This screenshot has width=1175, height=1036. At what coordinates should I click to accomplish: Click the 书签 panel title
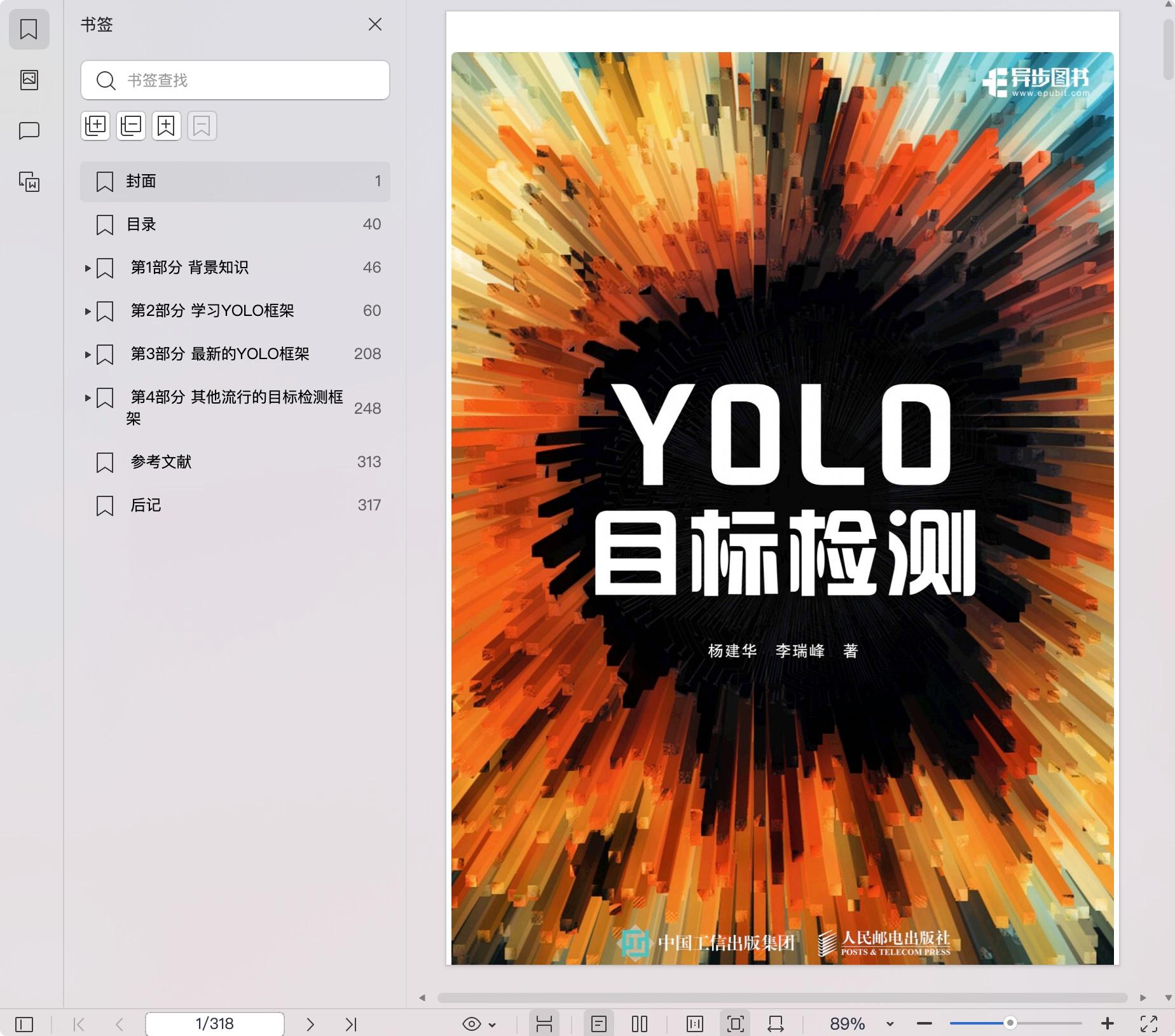(97, 25)
